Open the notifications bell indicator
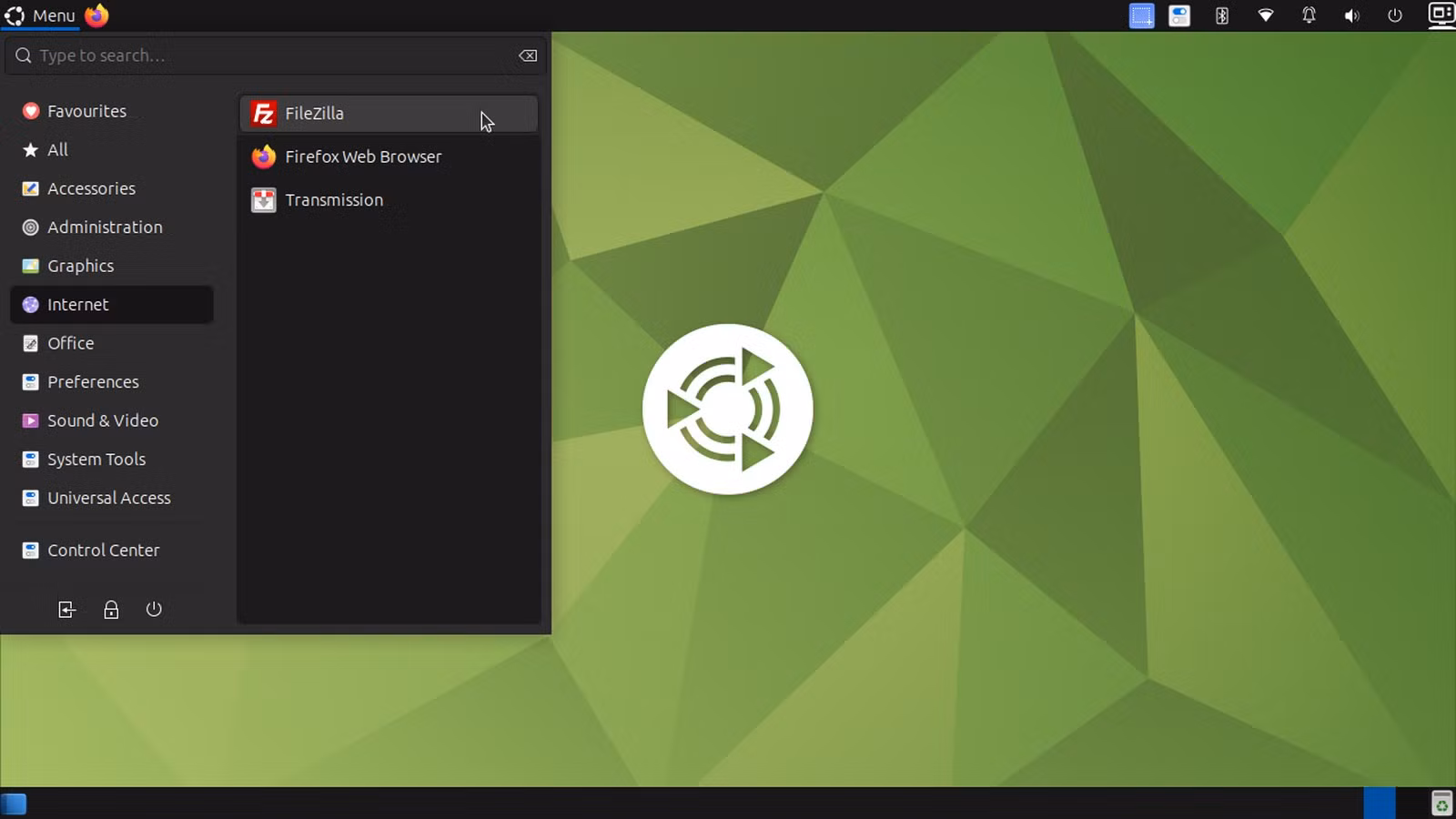1456x819 pixels. (1309, 15)
